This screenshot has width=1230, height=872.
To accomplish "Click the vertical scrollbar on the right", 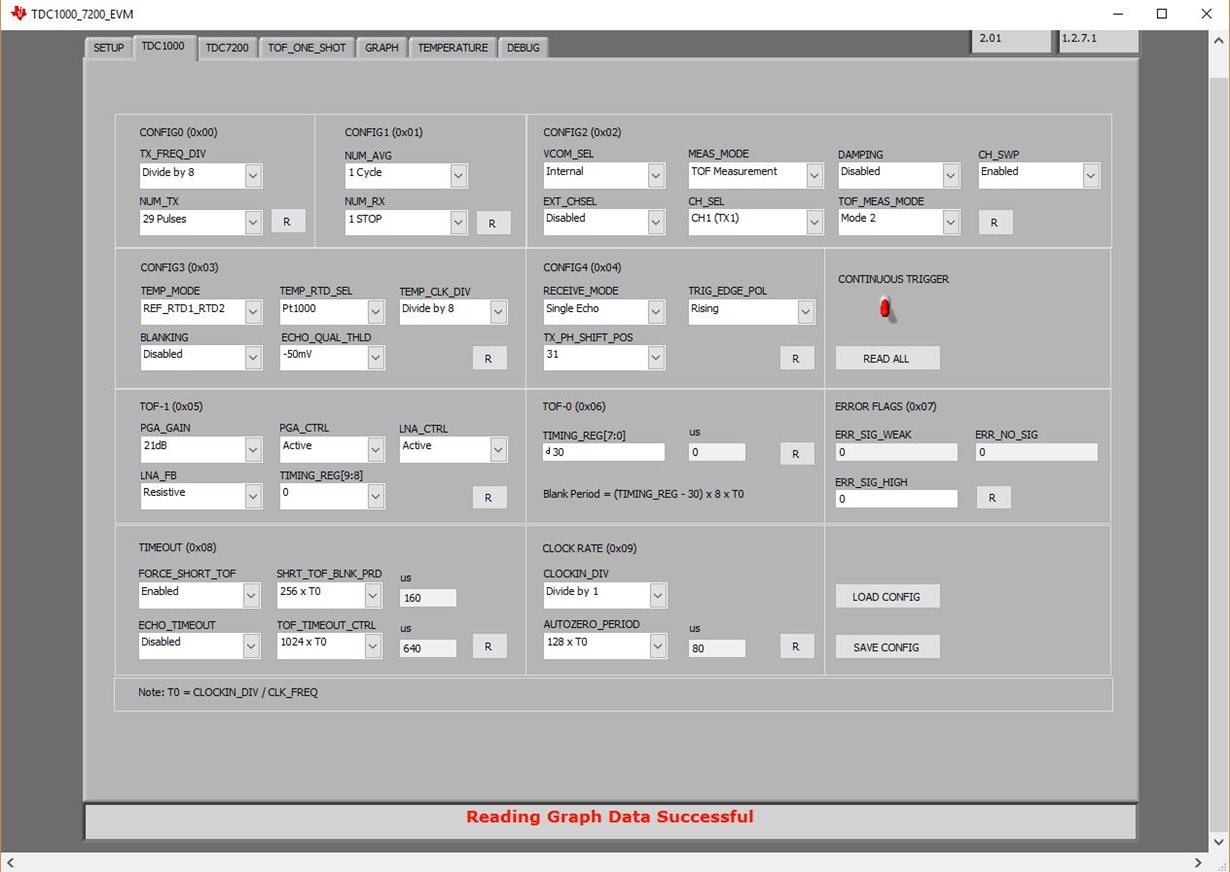I will [x=1219, y=440].
